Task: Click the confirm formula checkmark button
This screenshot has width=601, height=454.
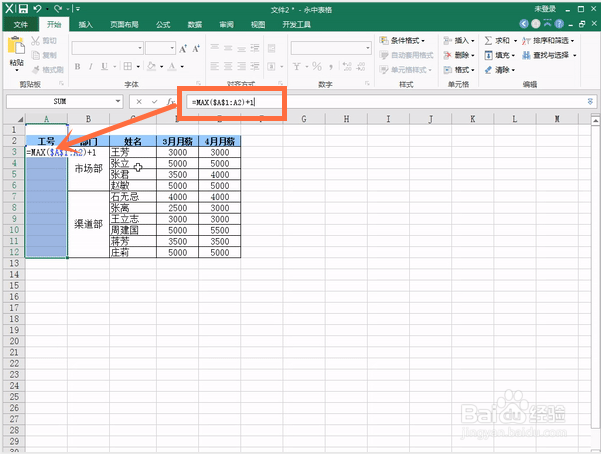Action: pyautogui.click(x=154, y=102)
